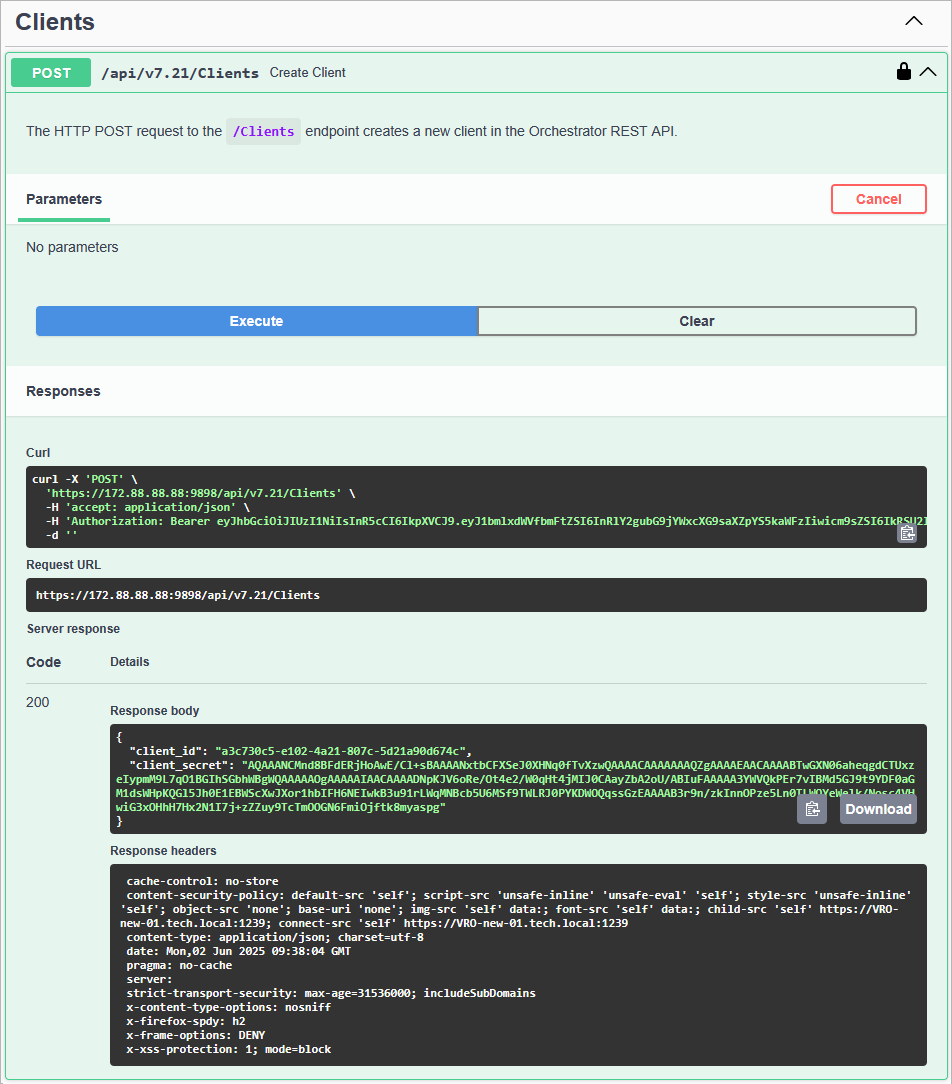Viewport: 952px width, 1084px height.
Task: Click the Create Client summary text
Action: tap(308, 73)
